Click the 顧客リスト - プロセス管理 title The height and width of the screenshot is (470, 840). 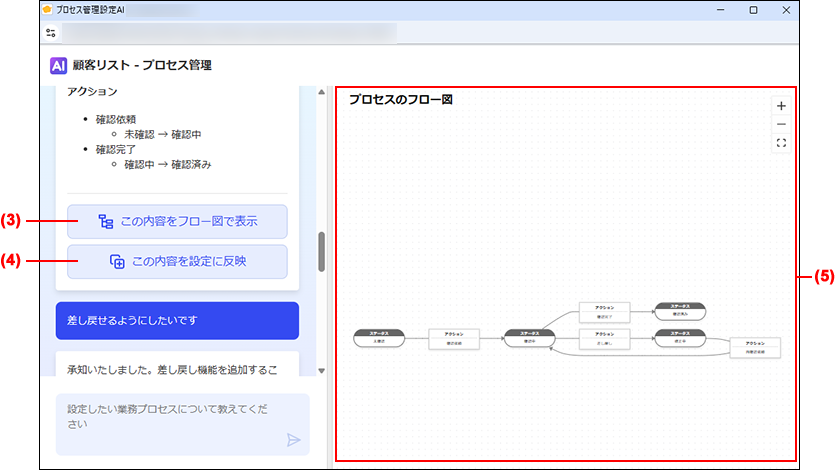[x=142, y=65]
